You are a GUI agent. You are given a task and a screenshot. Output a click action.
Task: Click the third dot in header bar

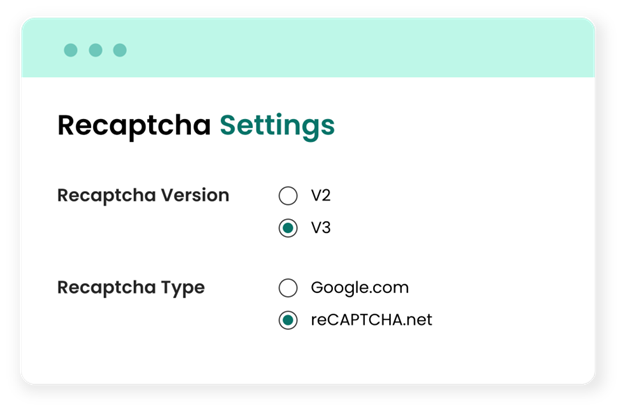tap(120, 50)
